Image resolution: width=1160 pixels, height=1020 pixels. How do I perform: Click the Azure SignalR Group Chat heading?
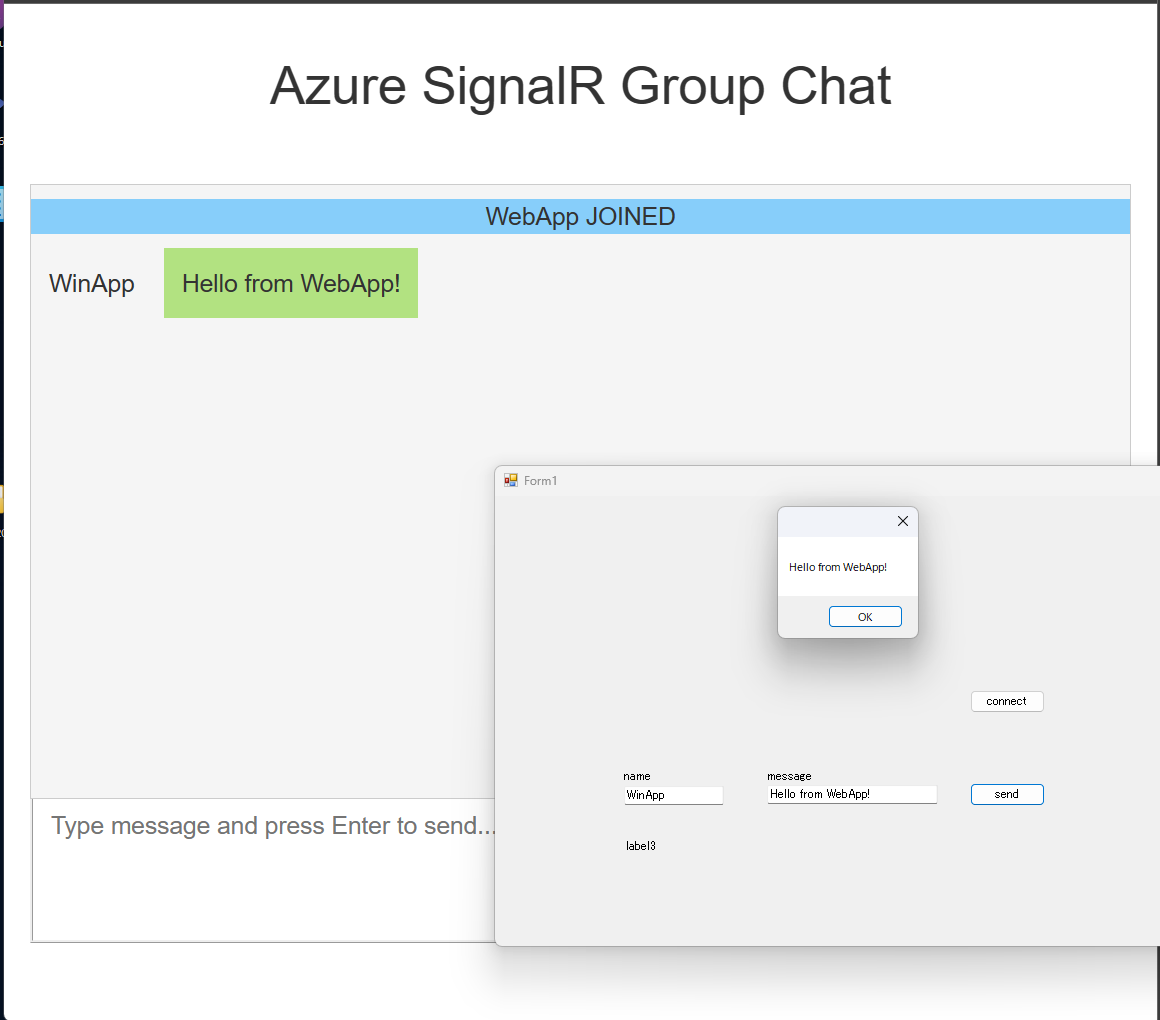pyautogui.click(x=580, y=86)
